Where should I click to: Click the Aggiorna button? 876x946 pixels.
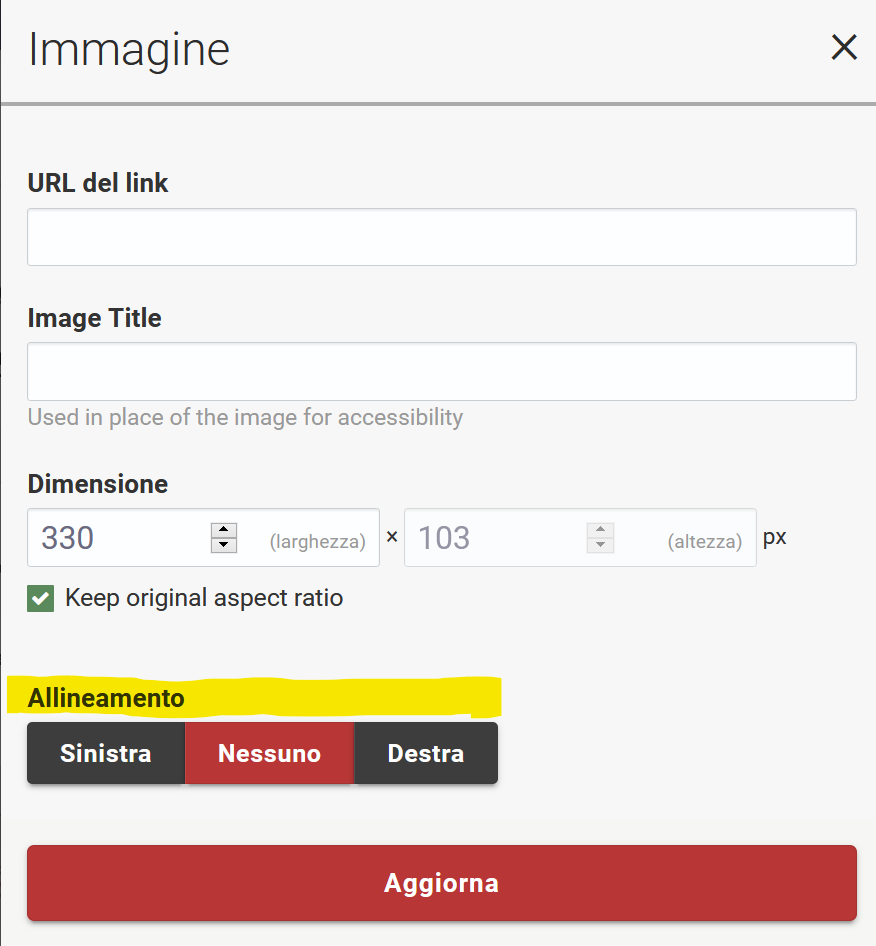[x=441, y=883]
